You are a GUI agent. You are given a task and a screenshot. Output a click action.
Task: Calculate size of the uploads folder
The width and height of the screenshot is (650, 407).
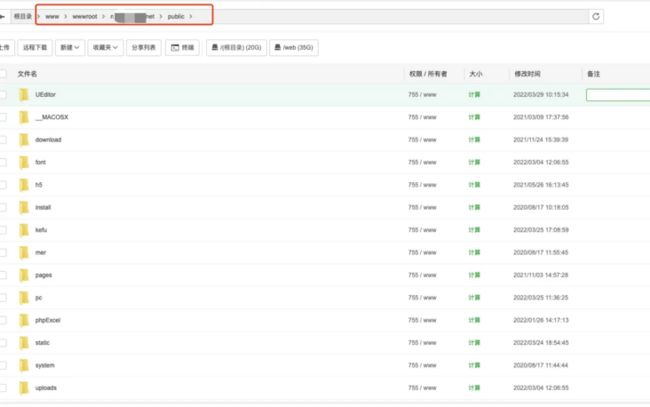pos(474,388)
